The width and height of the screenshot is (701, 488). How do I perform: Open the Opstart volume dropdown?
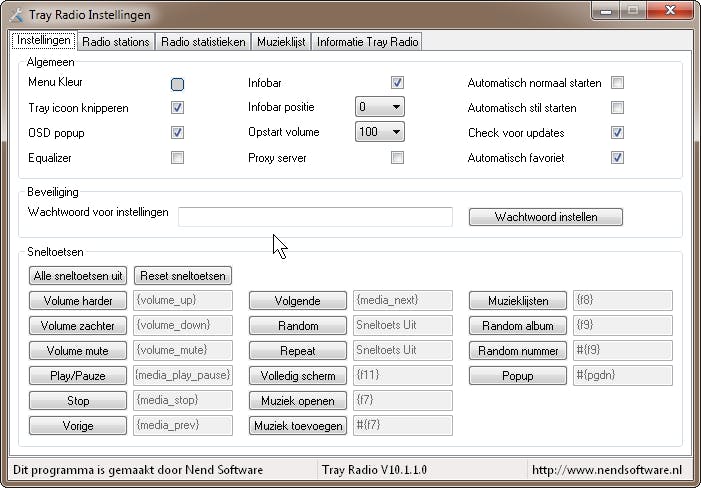tap(380, 132)
